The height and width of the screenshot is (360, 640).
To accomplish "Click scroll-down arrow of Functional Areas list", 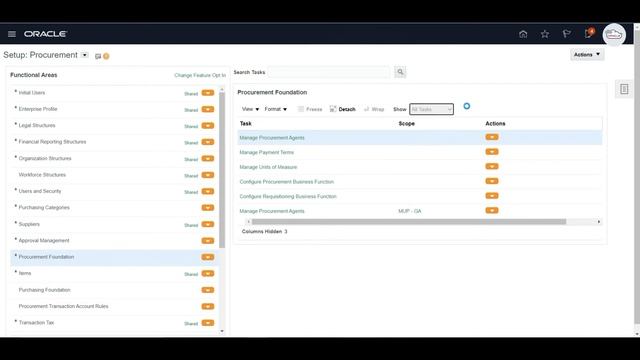I will [x=222, y=331].
